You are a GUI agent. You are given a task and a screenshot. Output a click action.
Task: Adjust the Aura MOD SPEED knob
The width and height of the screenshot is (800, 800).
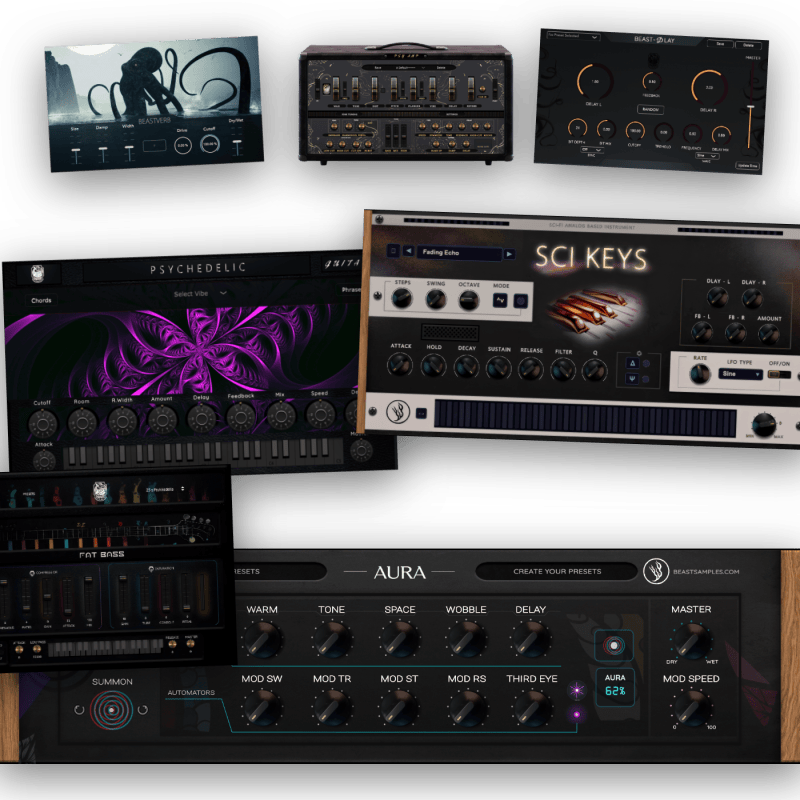click(691, 708)
